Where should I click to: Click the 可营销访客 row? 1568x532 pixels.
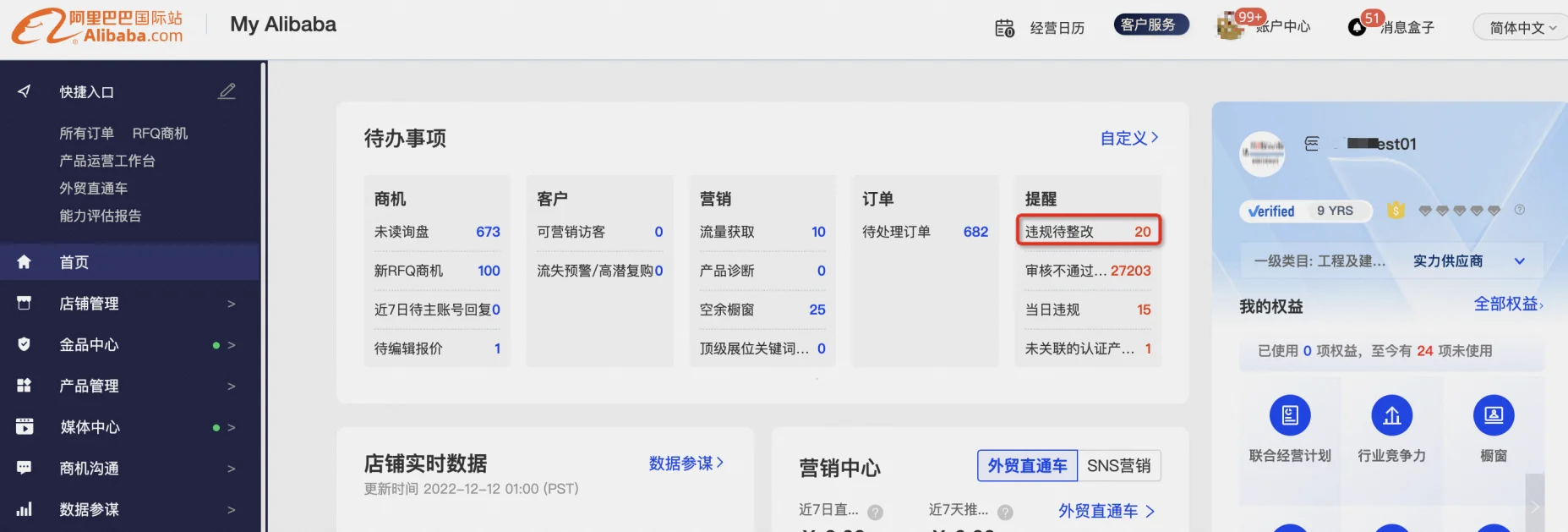[x=600, y=232]
